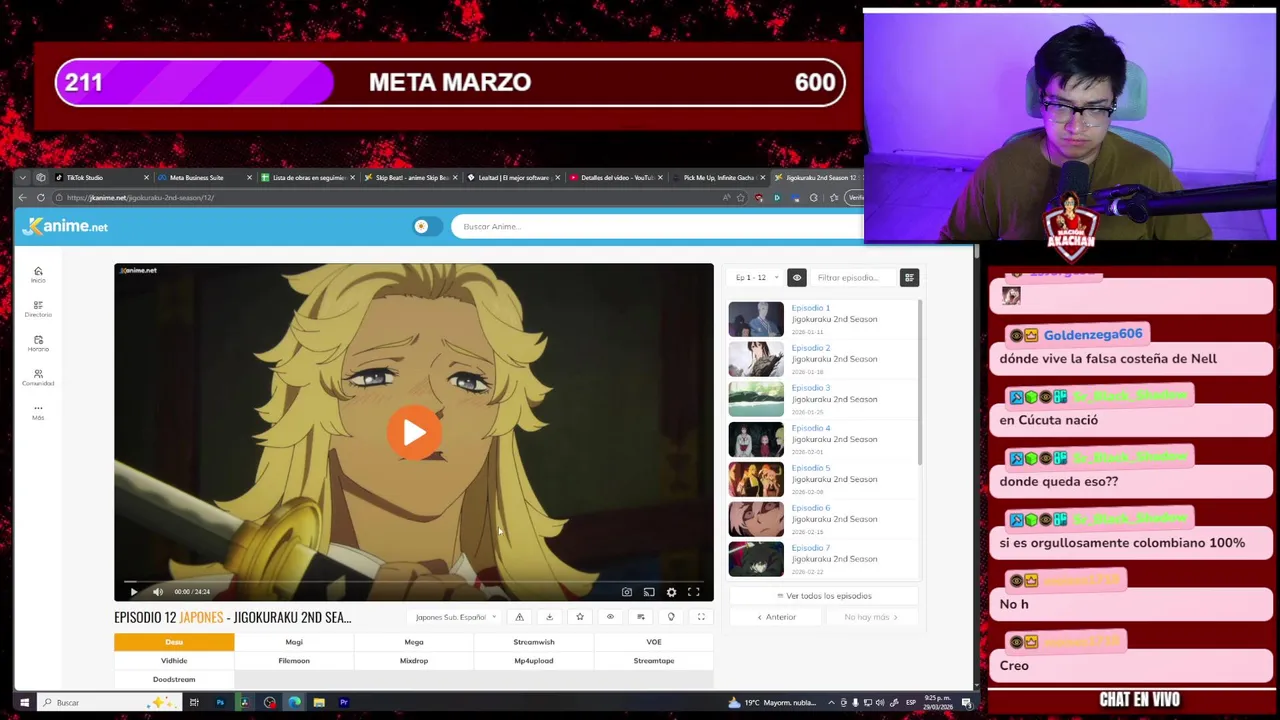
Task: Go to Inicio in the left sidebar
Action: (38, 274)
